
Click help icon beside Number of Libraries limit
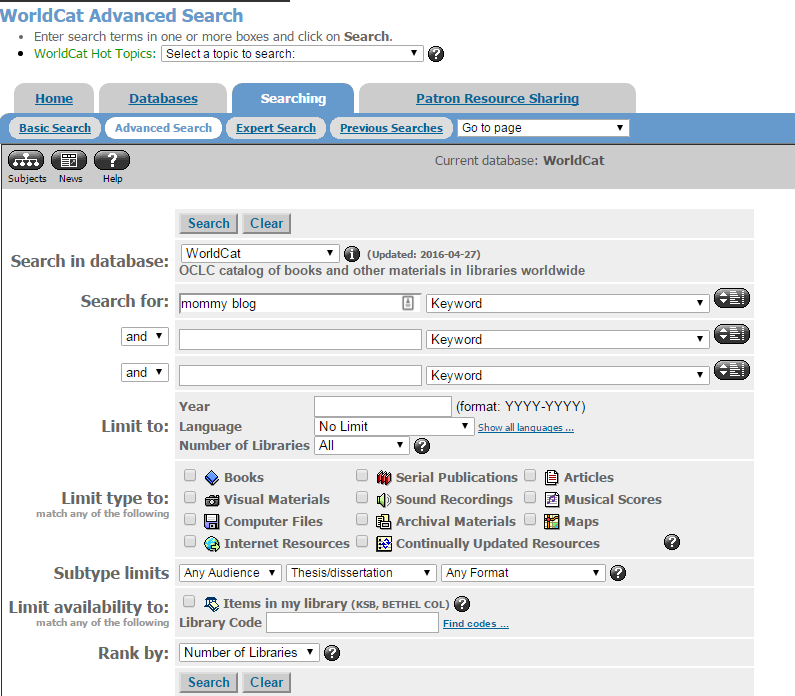tap(422, 446)
